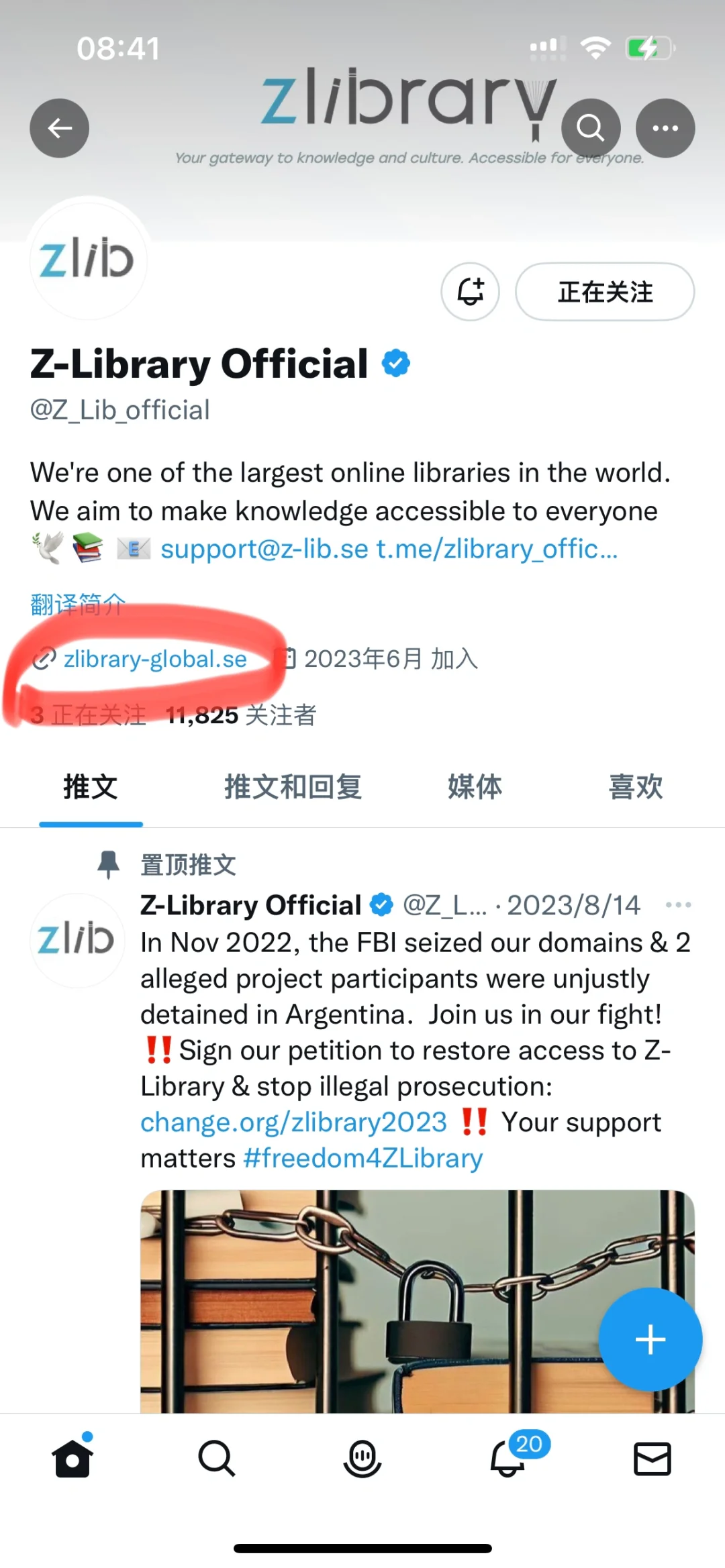Tap the blue compose tweet plus button
This screenshot has height=1568, width=725.
pyautogui.click(x=650, y=1340)
